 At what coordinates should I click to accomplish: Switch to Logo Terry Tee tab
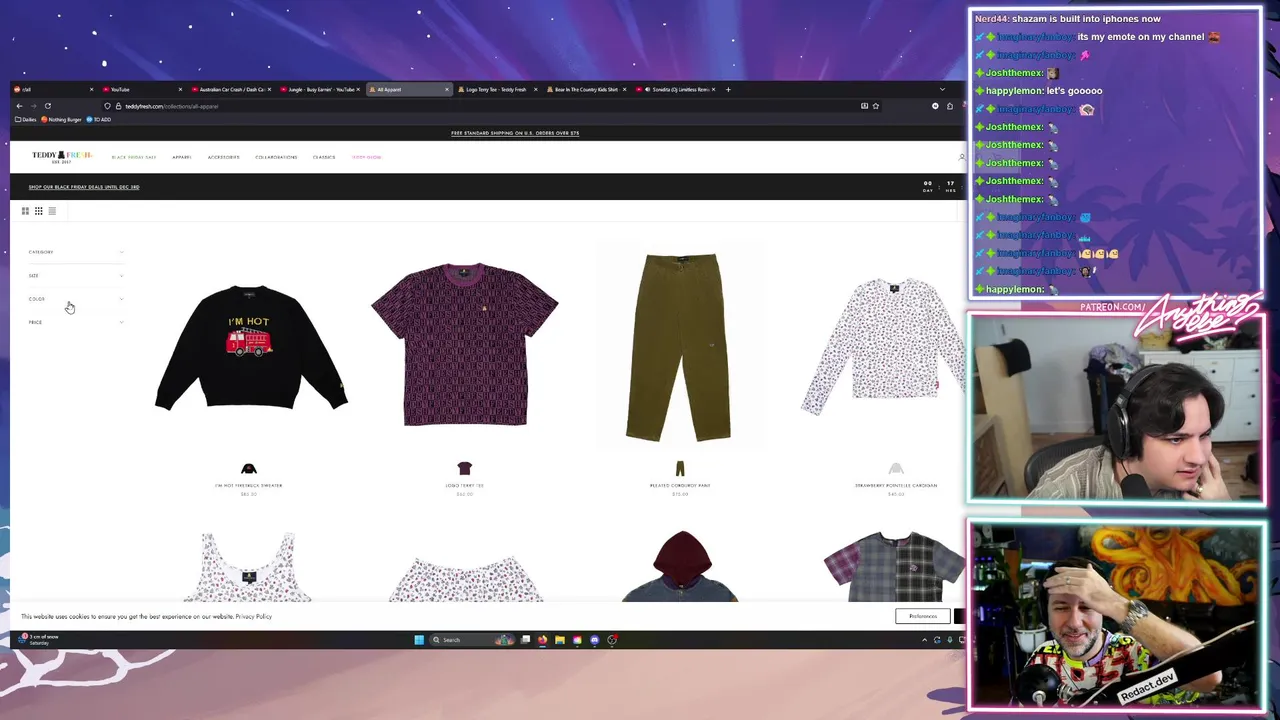click(496, 90)
